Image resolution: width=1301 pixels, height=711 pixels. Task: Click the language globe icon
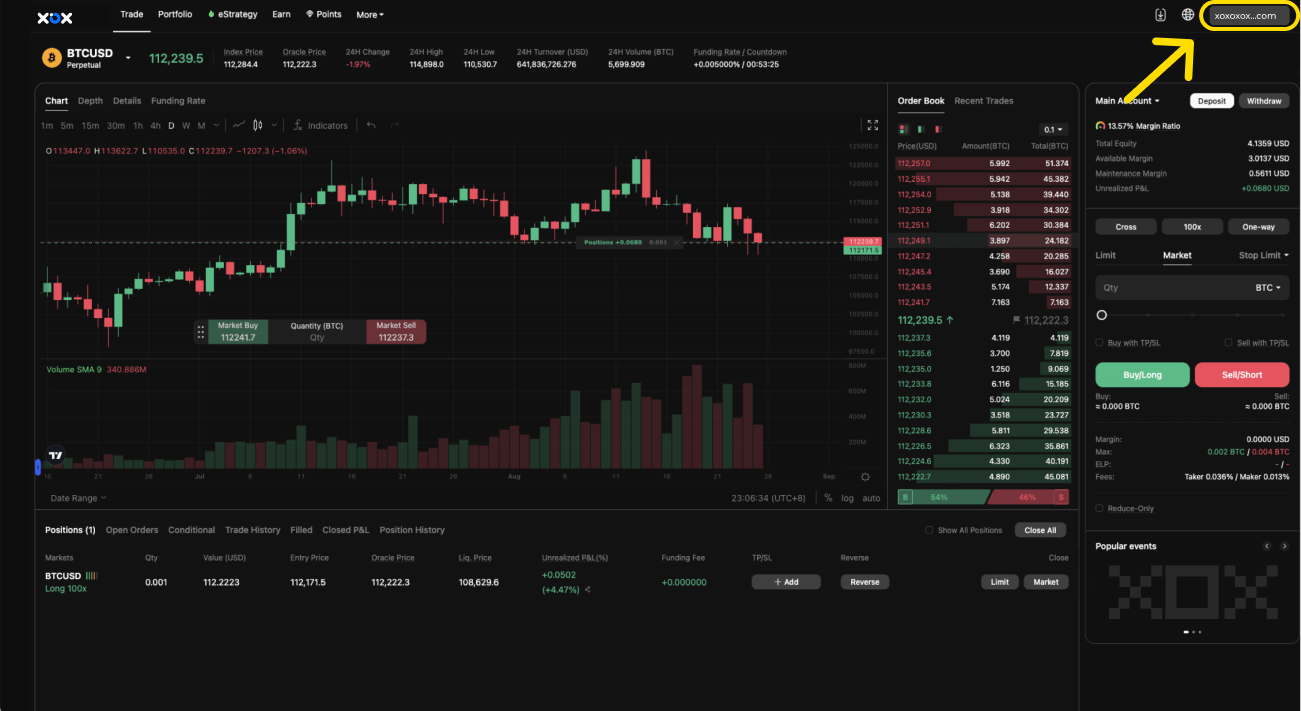(x=1188, y=15)
